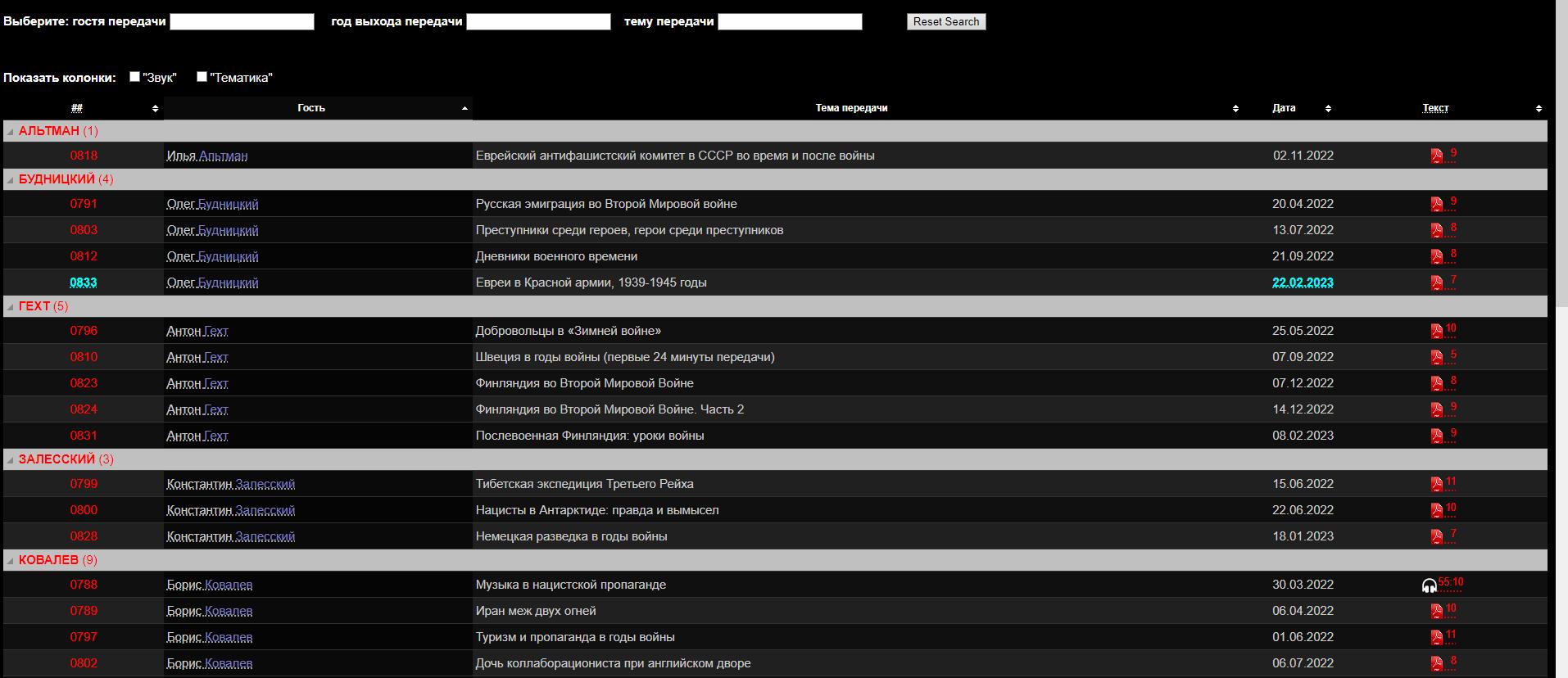Click PDF icon for episode 0833
Viewport: 1568px width, 678px height.
click(x=1436, y=282)
